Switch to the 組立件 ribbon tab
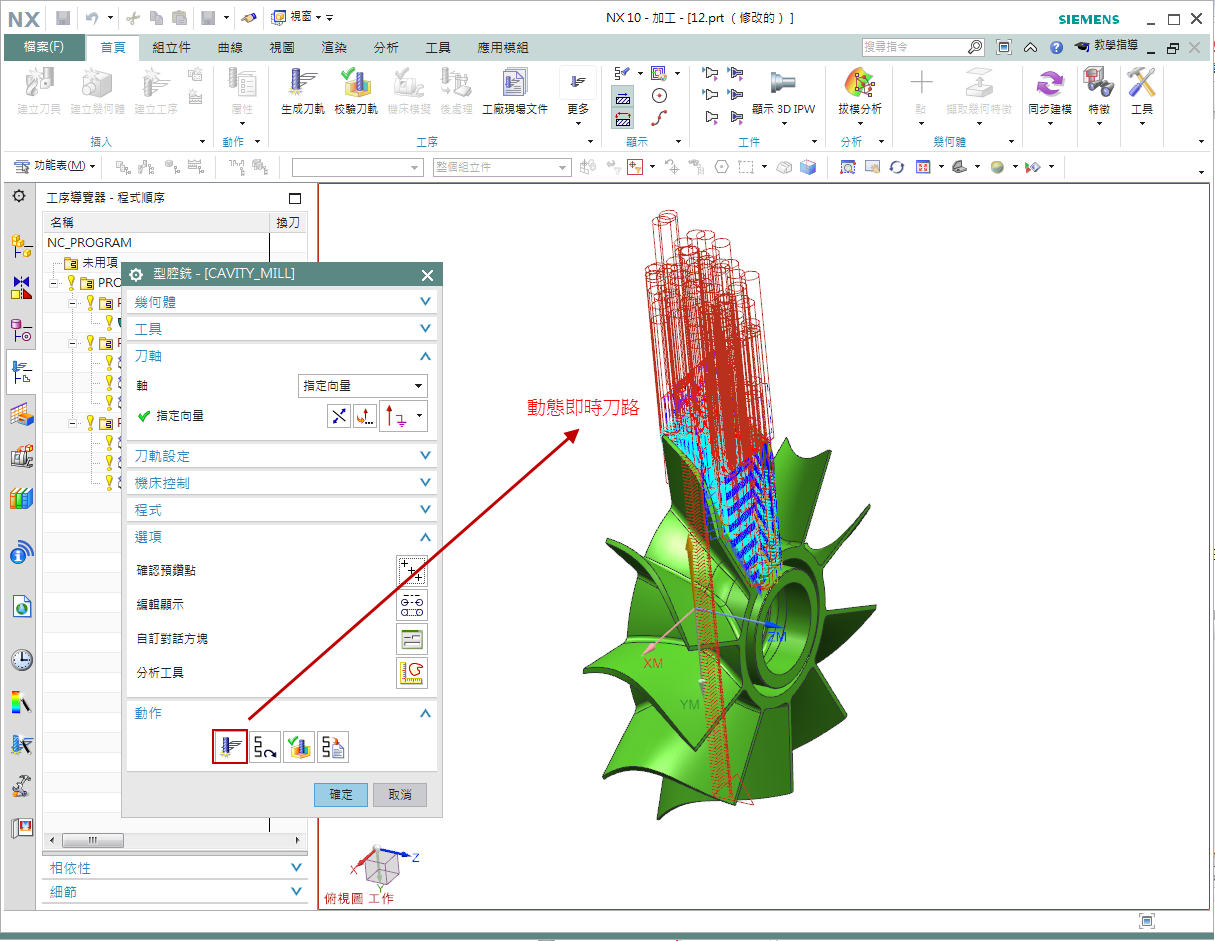The height and width of the screenshot is (941, 1215). pyautogui.click(x=171, y=47)
